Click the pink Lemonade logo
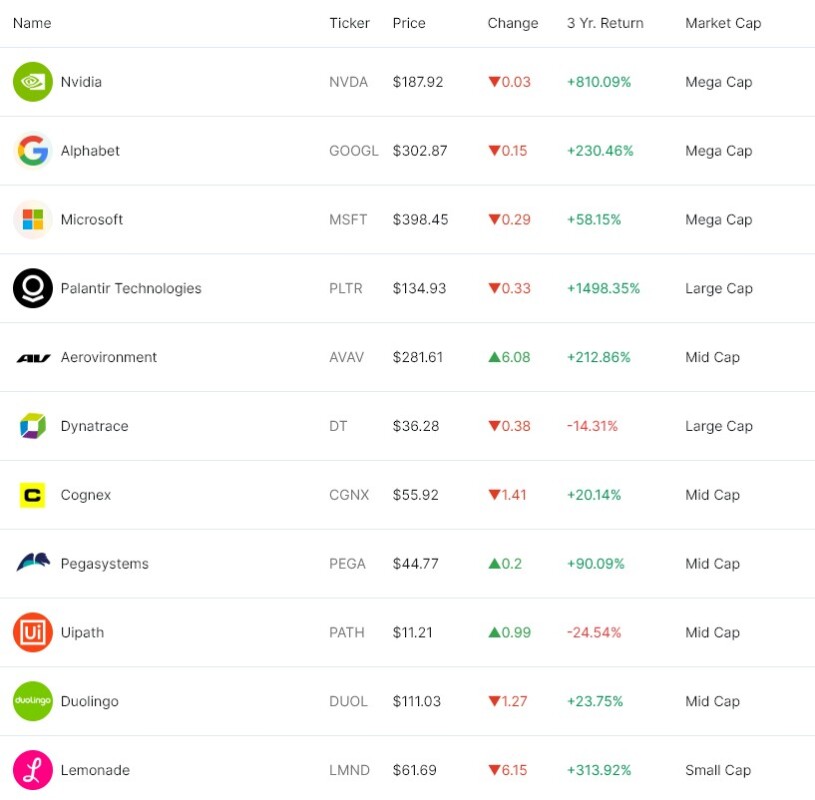This screenshot has height=800, width=815. pos(33,770)
